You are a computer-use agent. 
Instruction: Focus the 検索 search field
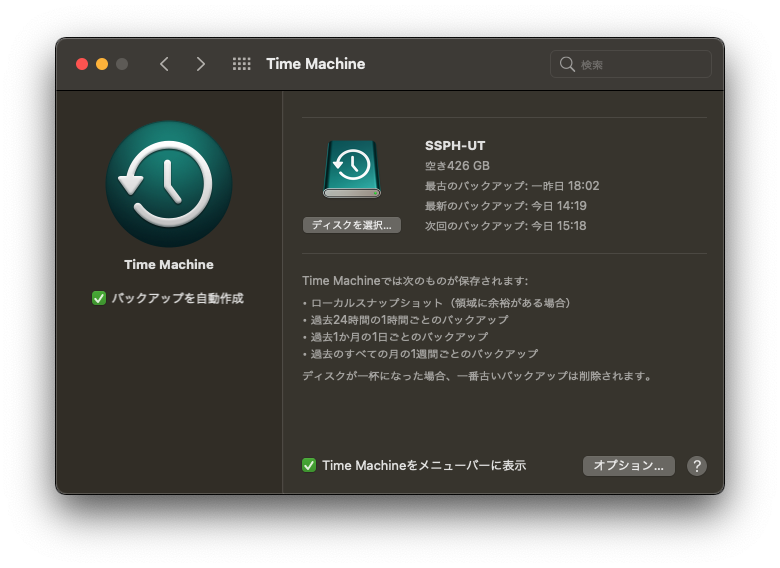[631, 64]
